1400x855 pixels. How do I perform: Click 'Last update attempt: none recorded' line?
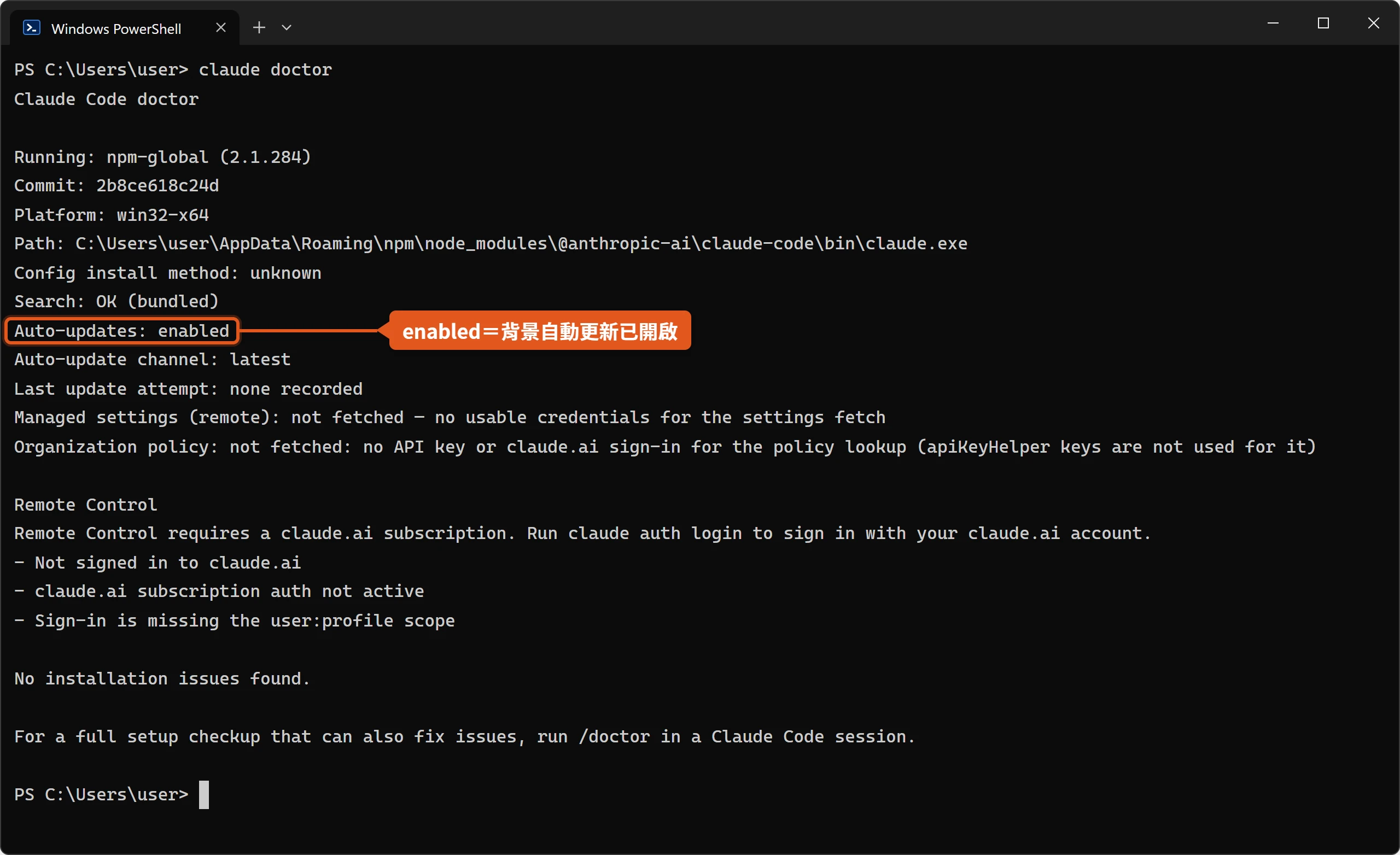tap(188, 389)
